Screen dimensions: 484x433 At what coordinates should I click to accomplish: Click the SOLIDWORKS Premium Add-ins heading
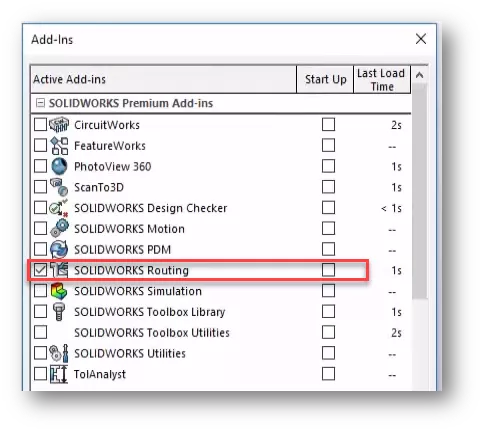tap(131, 103)
